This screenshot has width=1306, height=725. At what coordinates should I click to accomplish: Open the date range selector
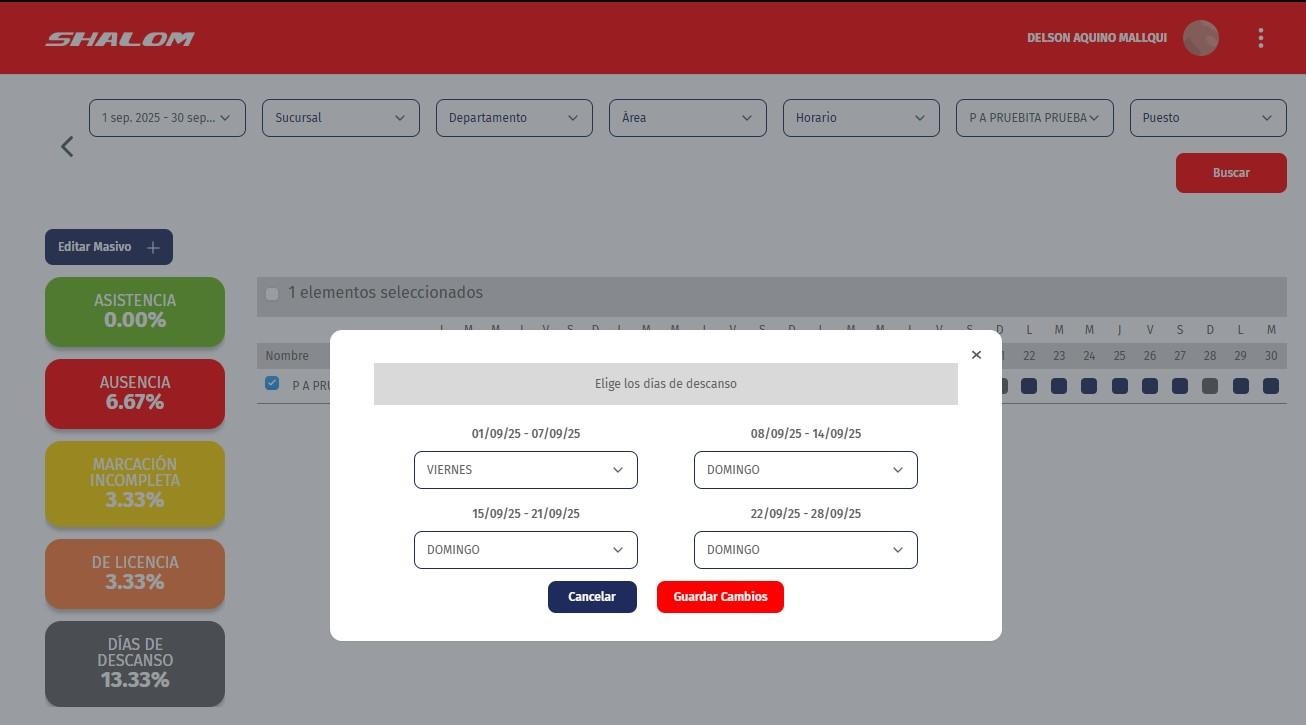167,118
